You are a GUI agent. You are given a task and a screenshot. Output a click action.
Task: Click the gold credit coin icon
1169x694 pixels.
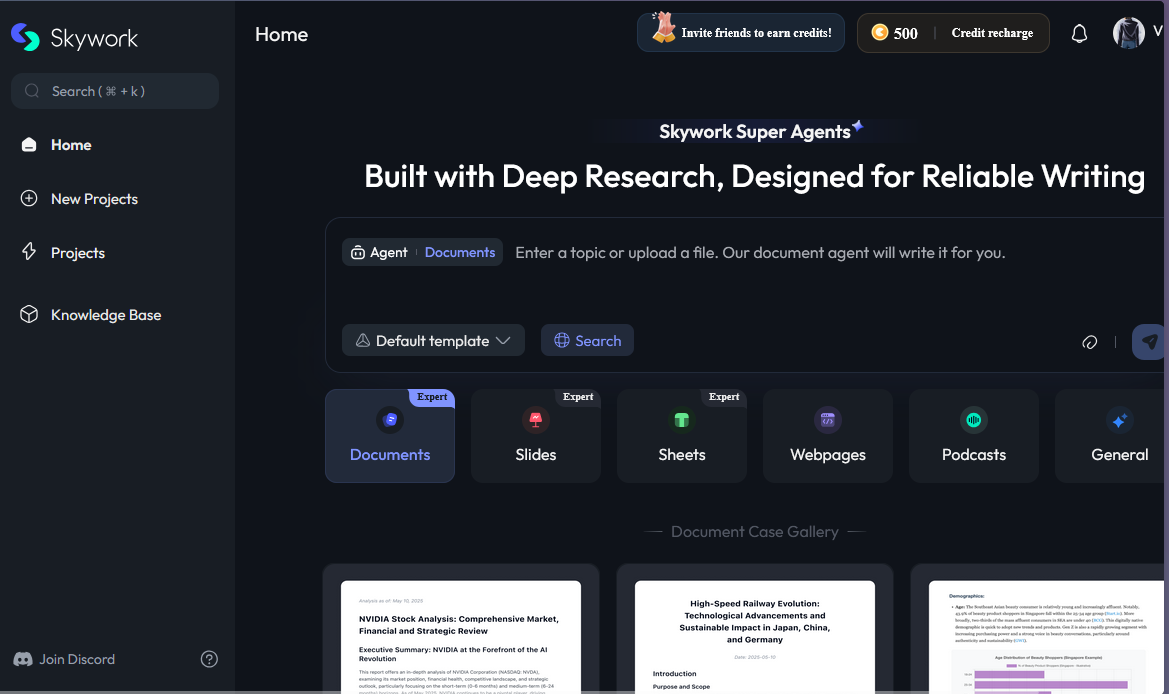coord(880,33)
